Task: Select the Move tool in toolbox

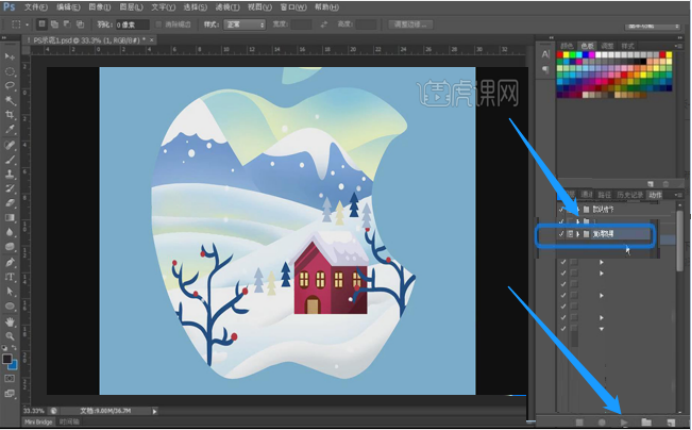Action: pos(10,57)
